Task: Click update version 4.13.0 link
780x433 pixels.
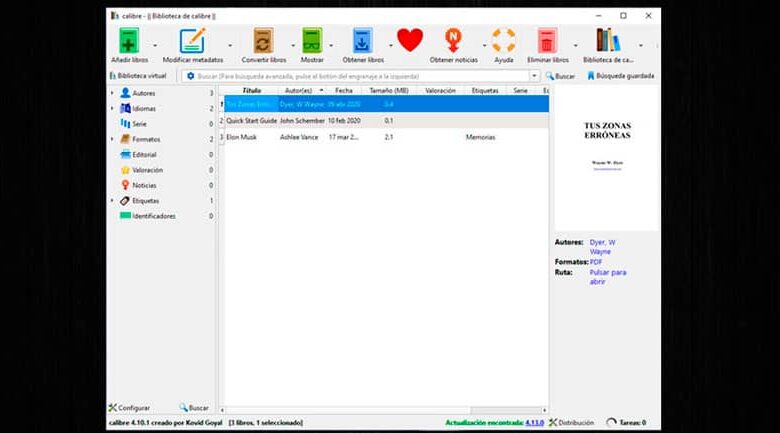Action: coord(535,423)
